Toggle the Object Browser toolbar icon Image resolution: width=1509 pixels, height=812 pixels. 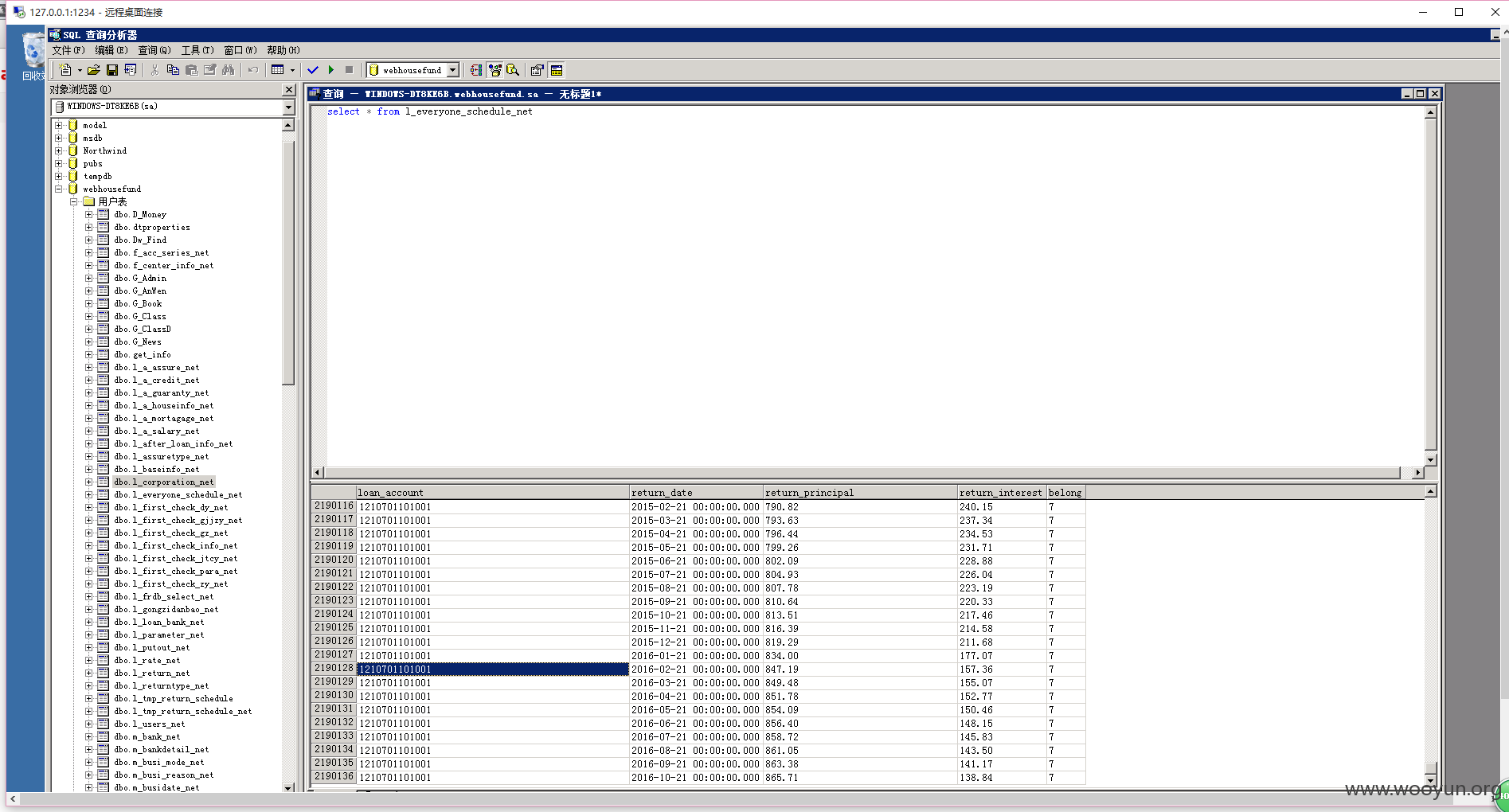pos(495,70)
